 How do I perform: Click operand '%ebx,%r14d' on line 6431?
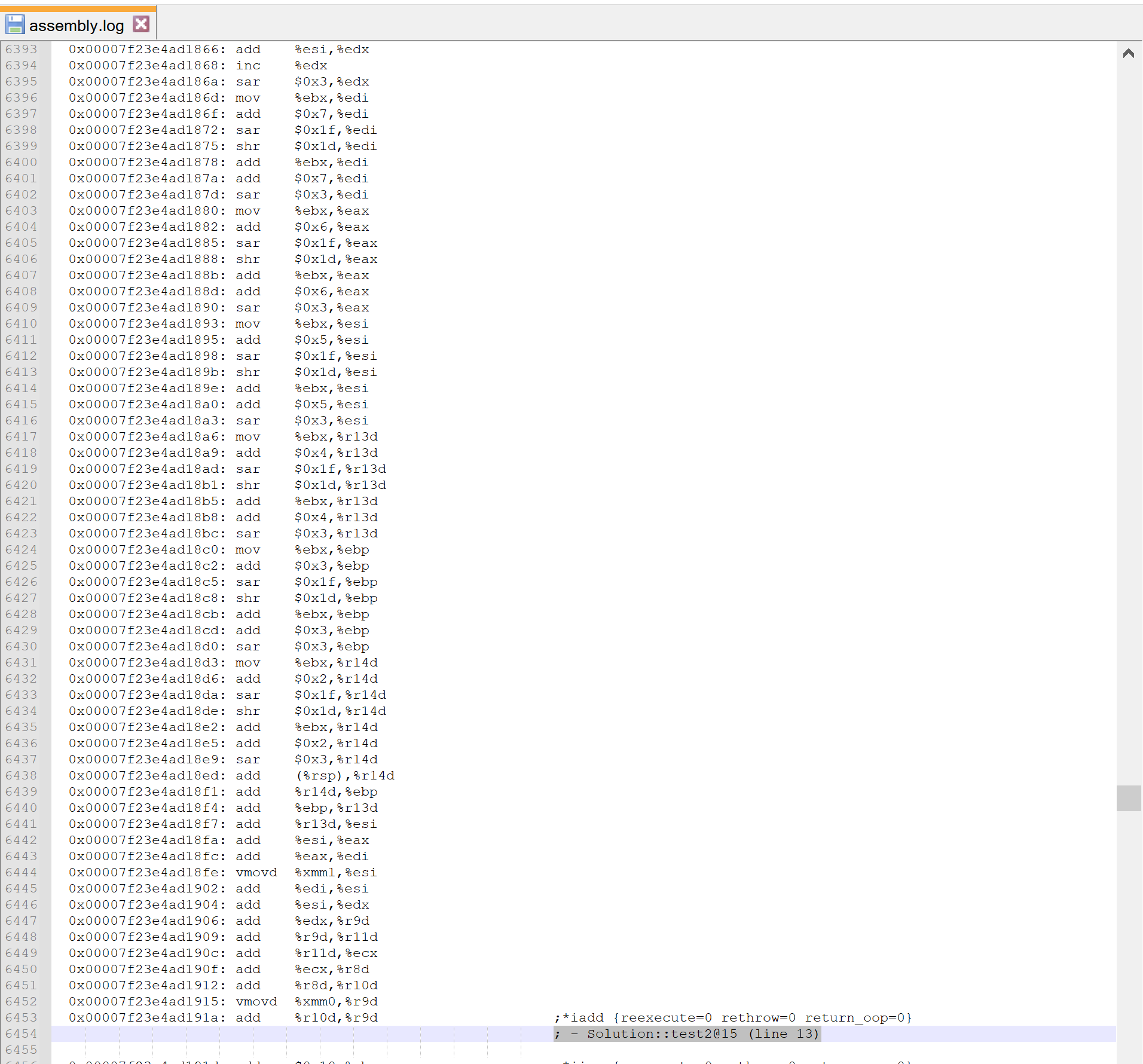(x=336, y=662)
